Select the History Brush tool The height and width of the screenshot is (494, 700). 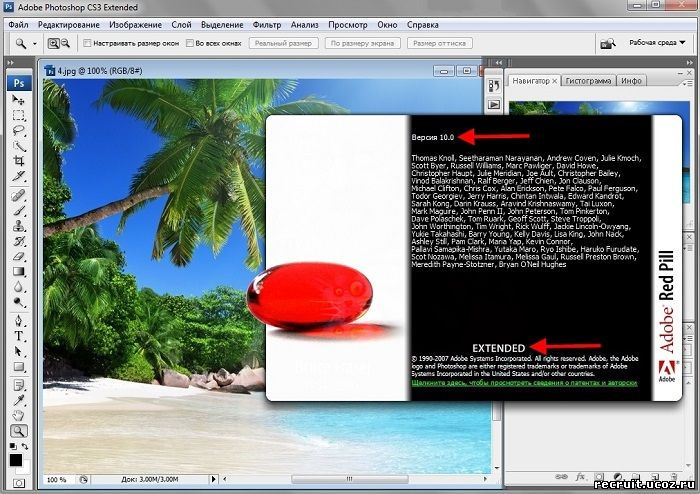(x=18, y=241)
